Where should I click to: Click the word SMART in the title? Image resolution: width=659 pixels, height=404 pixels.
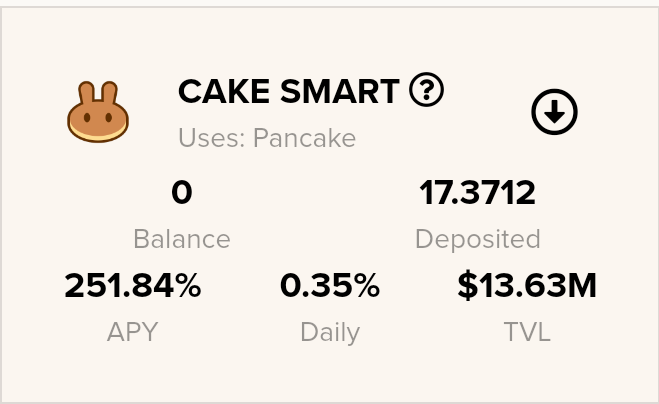pos(340,91)
